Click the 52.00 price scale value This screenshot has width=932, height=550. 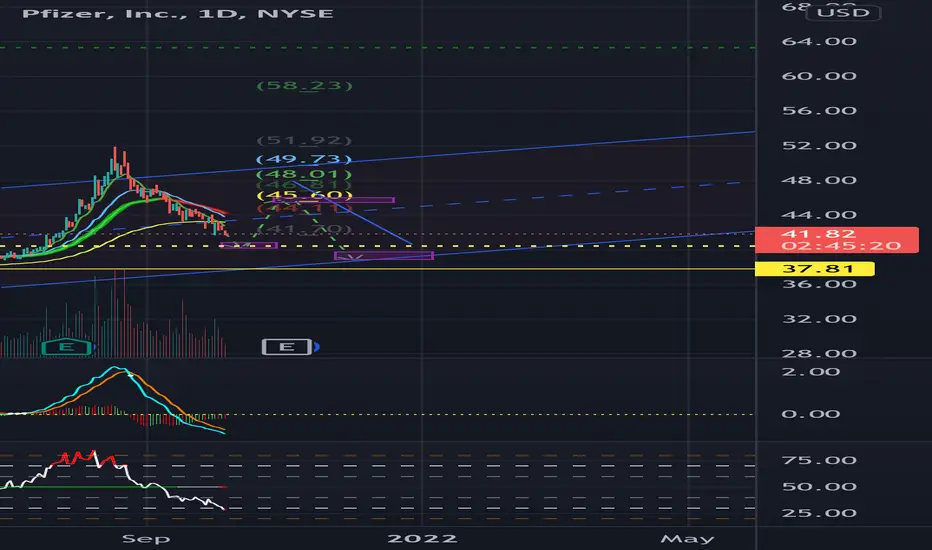[819, 145]
